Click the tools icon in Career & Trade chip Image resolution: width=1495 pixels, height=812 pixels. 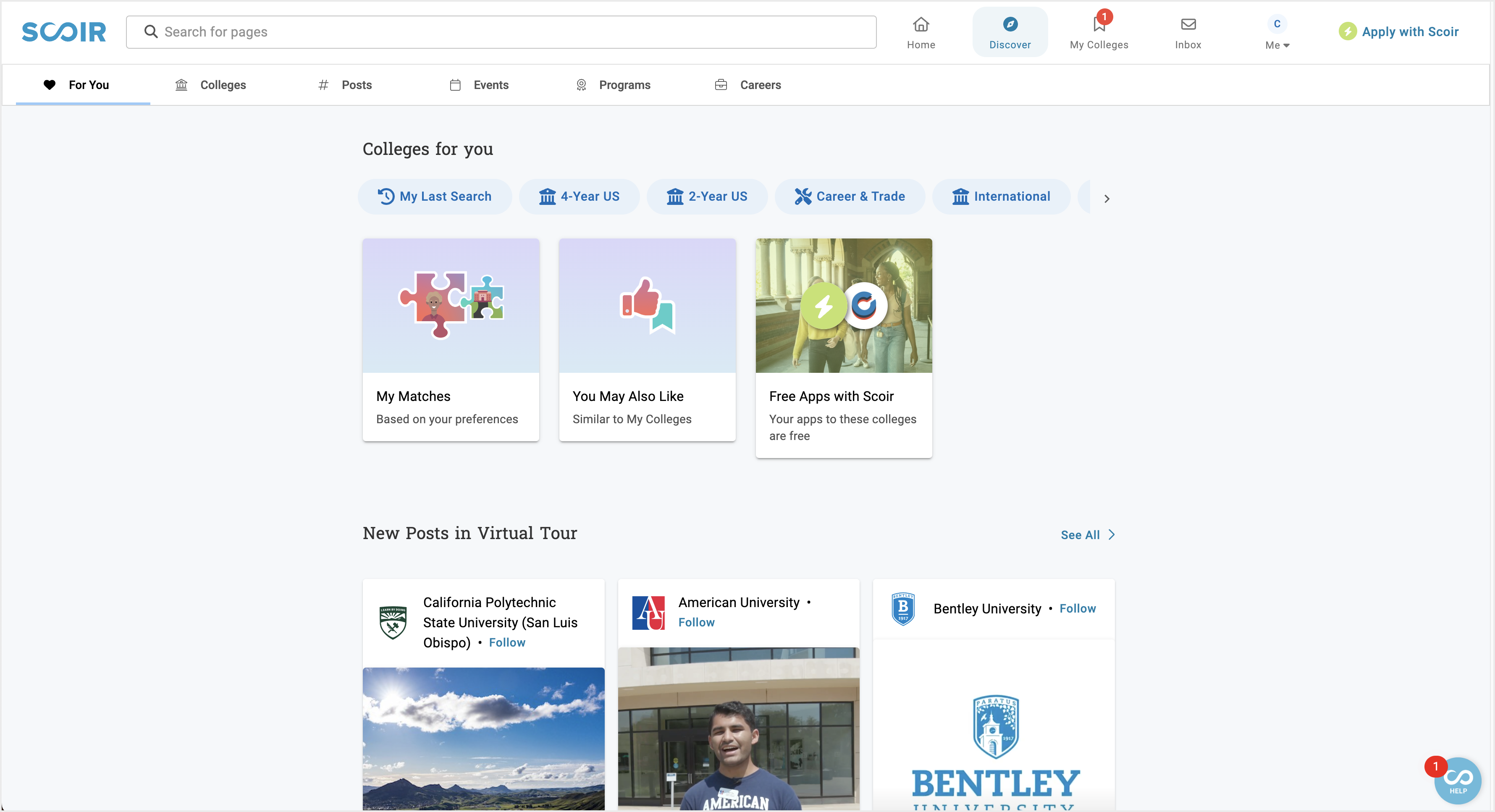point(803,196)
